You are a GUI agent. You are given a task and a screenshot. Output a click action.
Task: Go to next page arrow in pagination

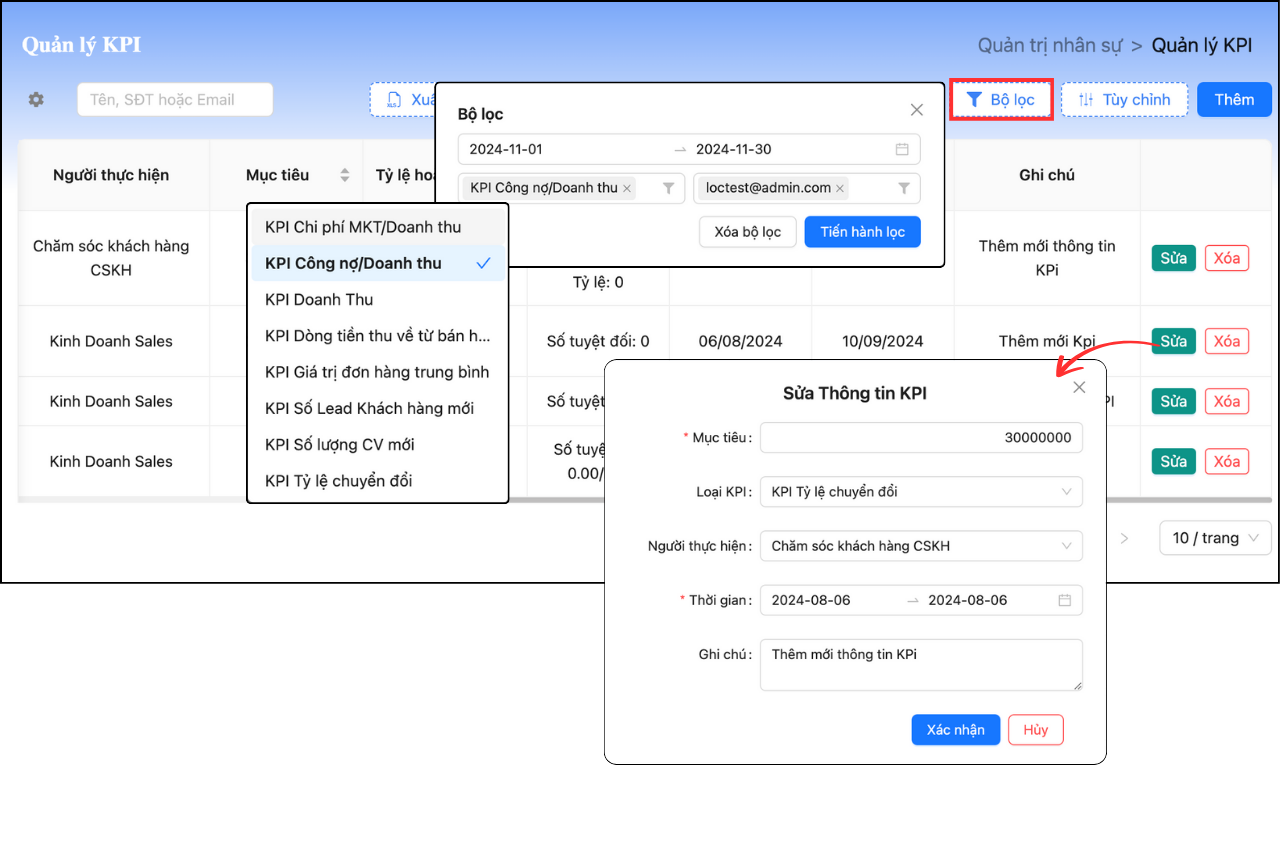1124,538
